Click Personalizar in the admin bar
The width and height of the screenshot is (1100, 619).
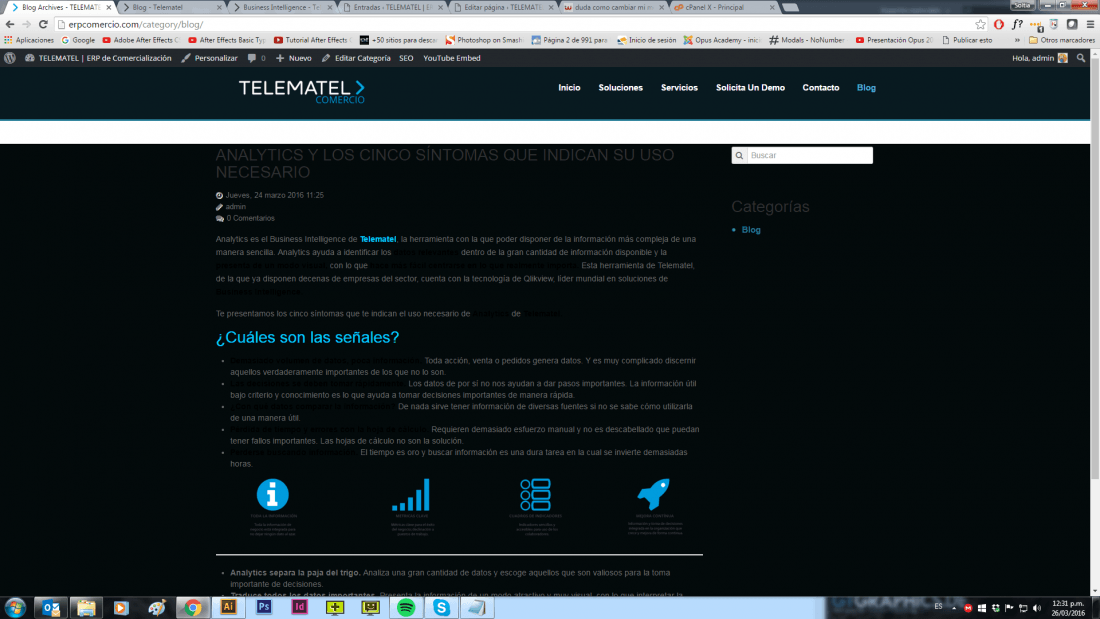point(209,58)
